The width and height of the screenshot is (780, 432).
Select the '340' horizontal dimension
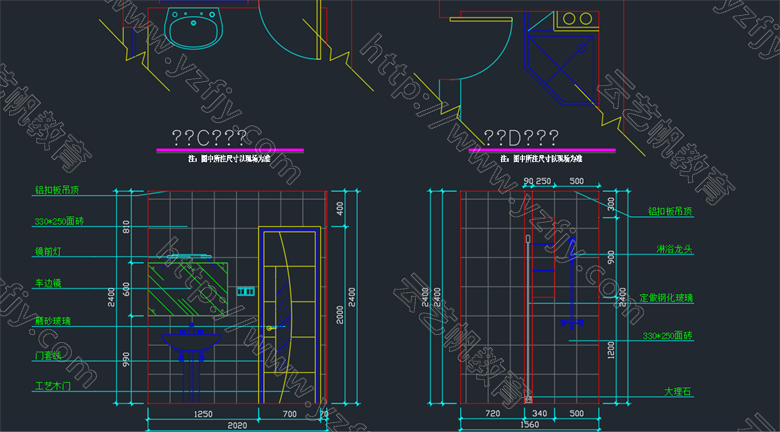[540, 414]
